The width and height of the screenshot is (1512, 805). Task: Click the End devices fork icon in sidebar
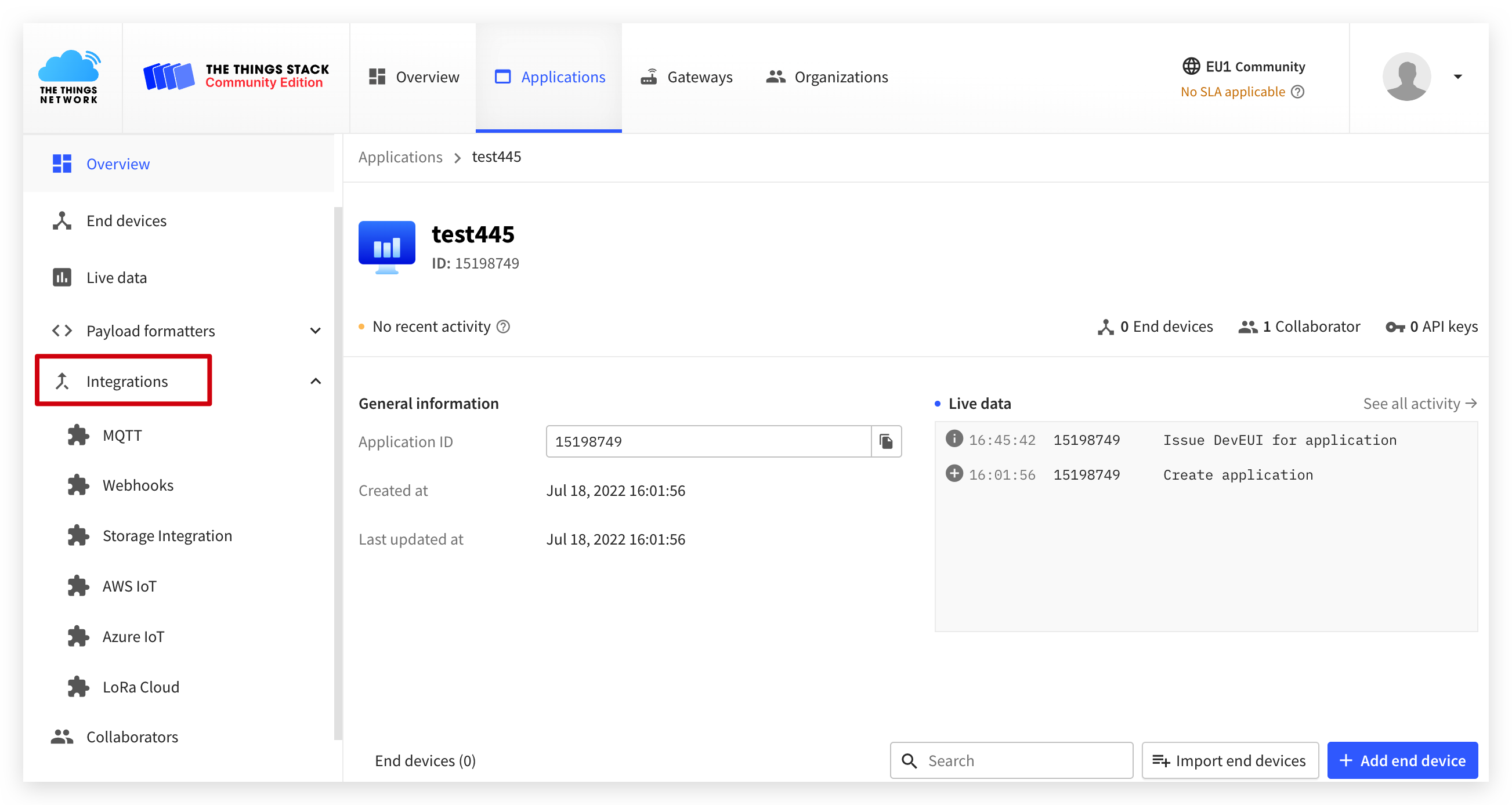(x=62, y=220)
